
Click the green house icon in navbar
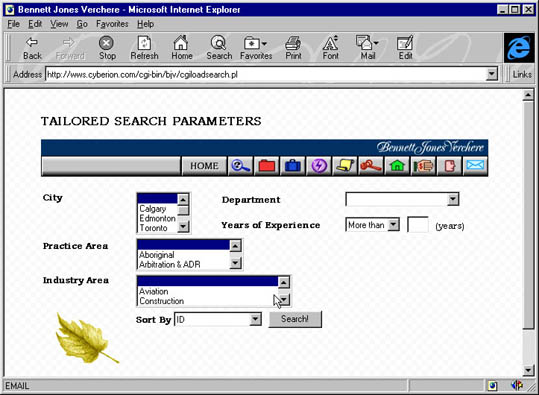click(x=397, y=166)
